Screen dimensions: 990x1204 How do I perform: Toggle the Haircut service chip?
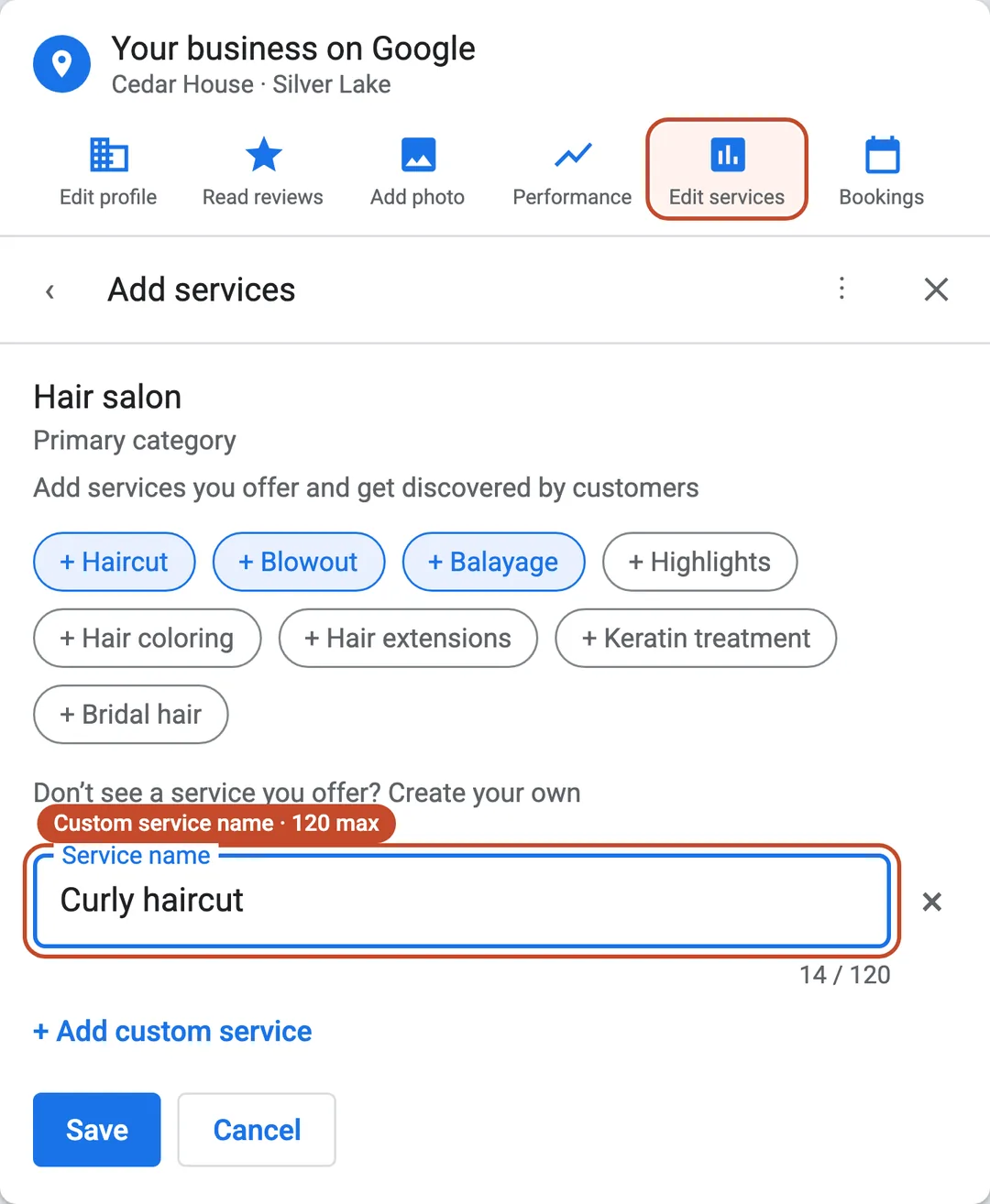(115, 562)
